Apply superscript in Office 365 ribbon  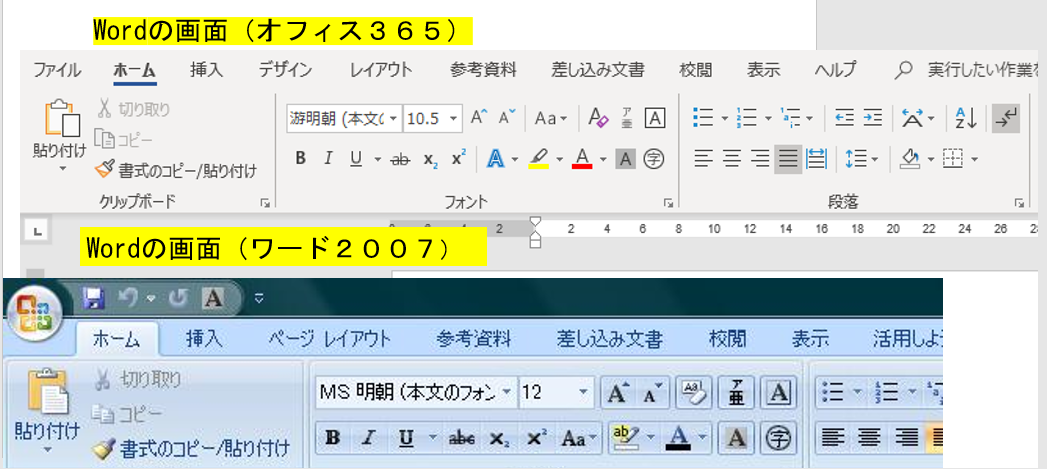tap(459, 159)
